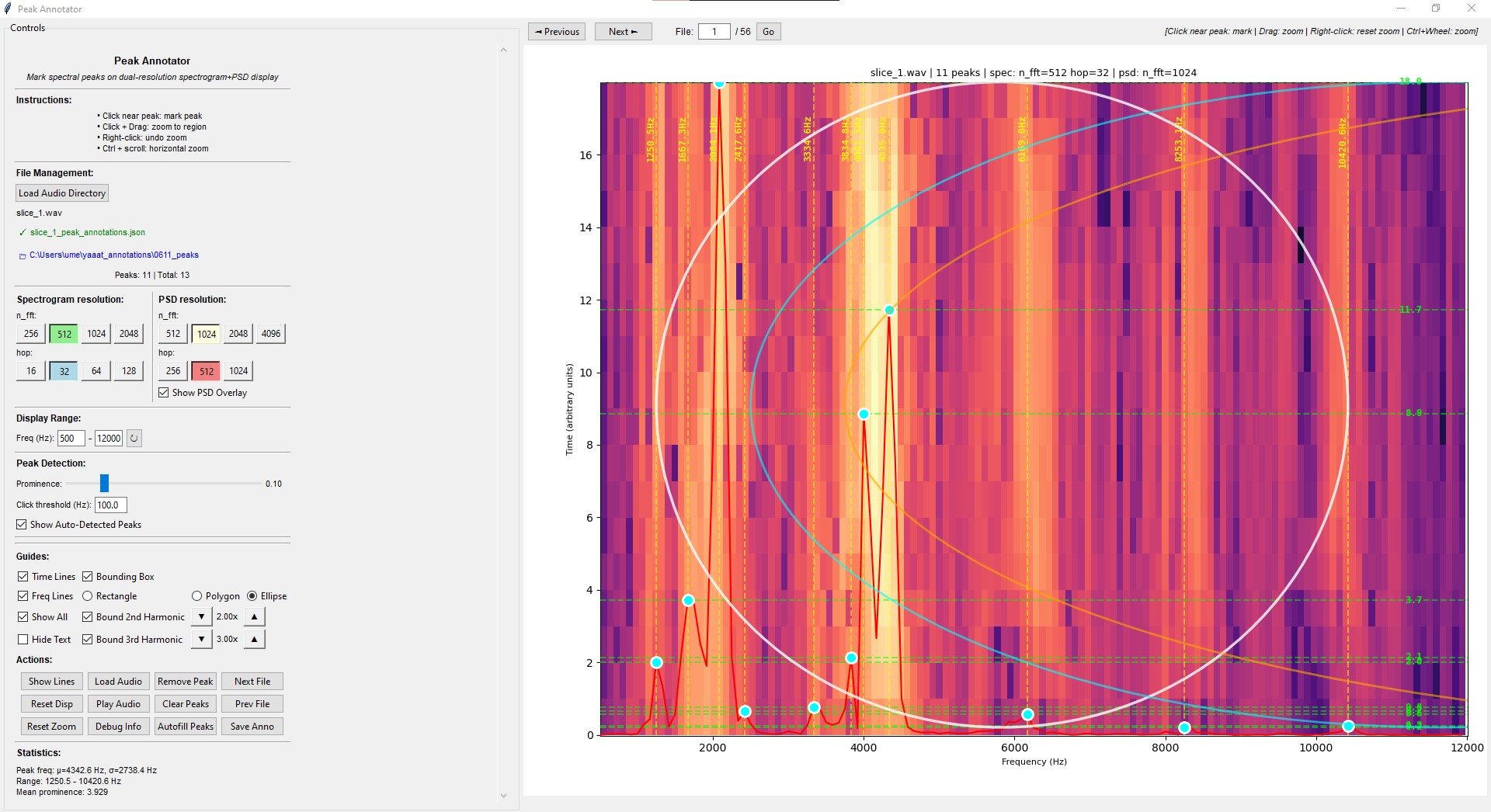
Task: Click the Peak Annotator feather title icon
Action: tap(8, 9)
